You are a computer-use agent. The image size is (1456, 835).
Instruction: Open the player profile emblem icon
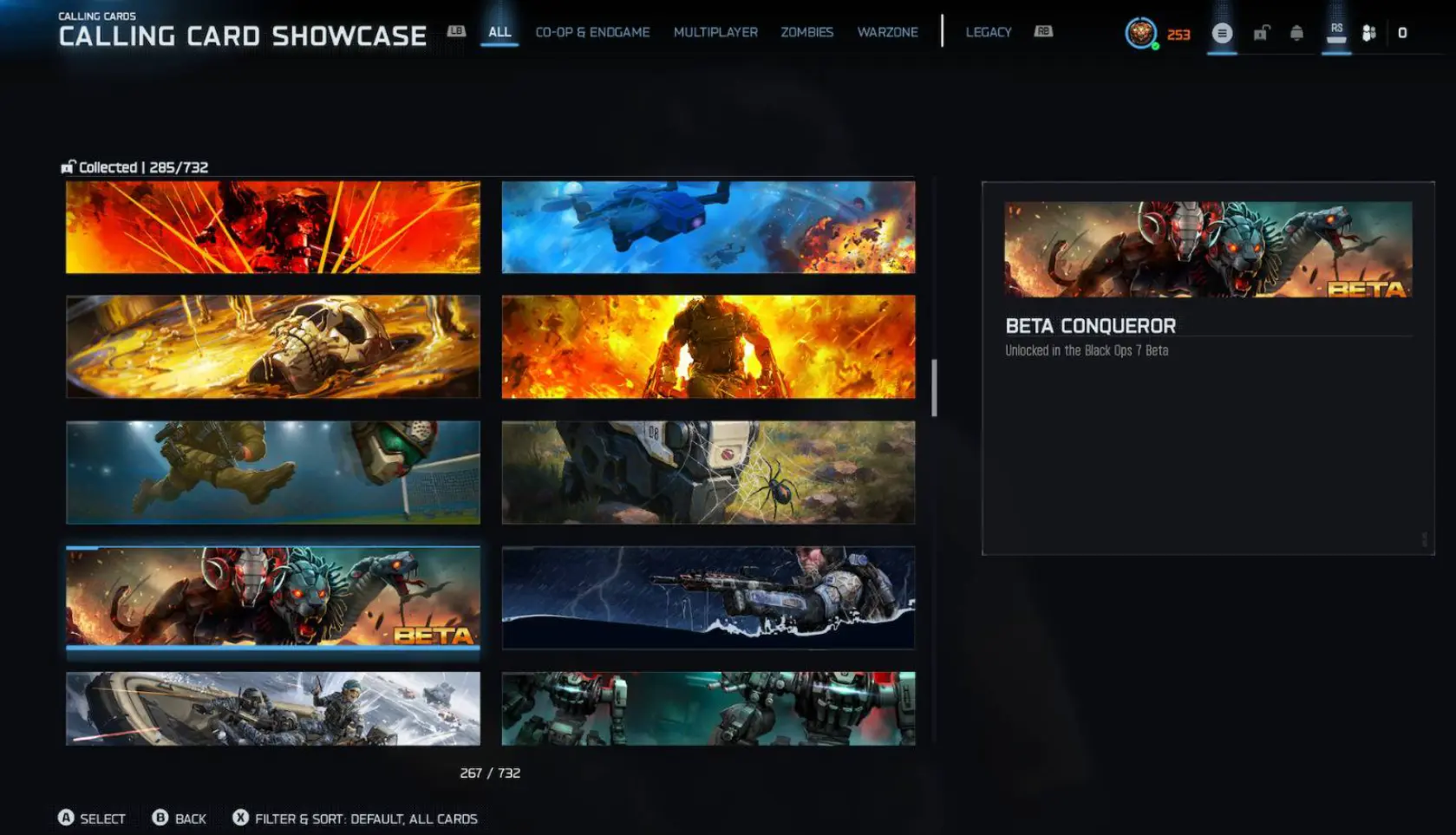click(x=1140, y=34)
